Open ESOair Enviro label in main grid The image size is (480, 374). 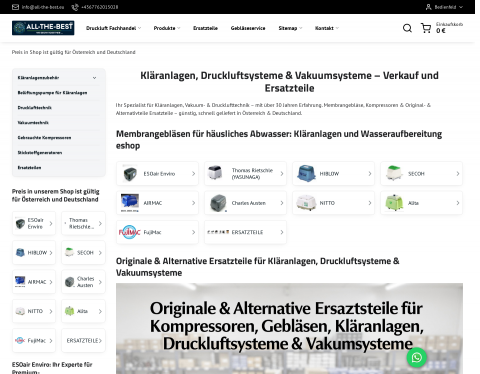tap(159, 174)
